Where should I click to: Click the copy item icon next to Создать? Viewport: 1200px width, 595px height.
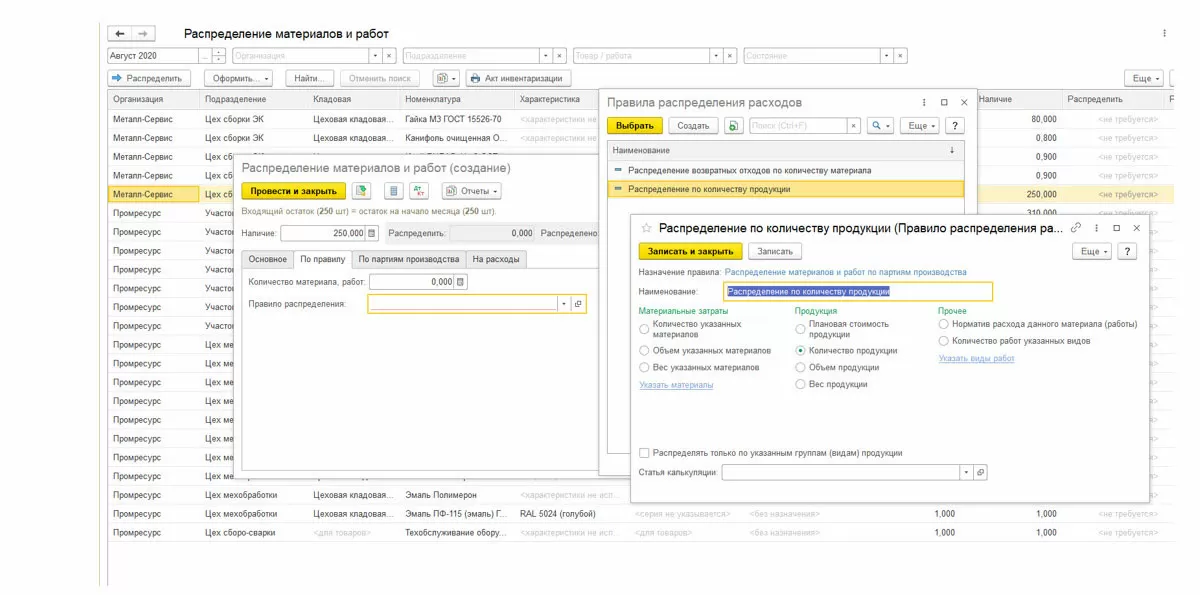click(733, 126)
